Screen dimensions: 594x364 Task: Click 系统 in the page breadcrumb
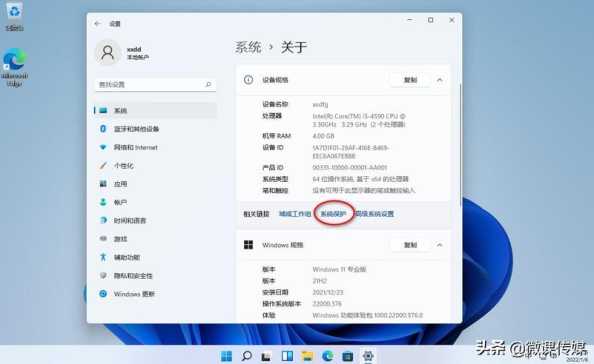(248, 47)
